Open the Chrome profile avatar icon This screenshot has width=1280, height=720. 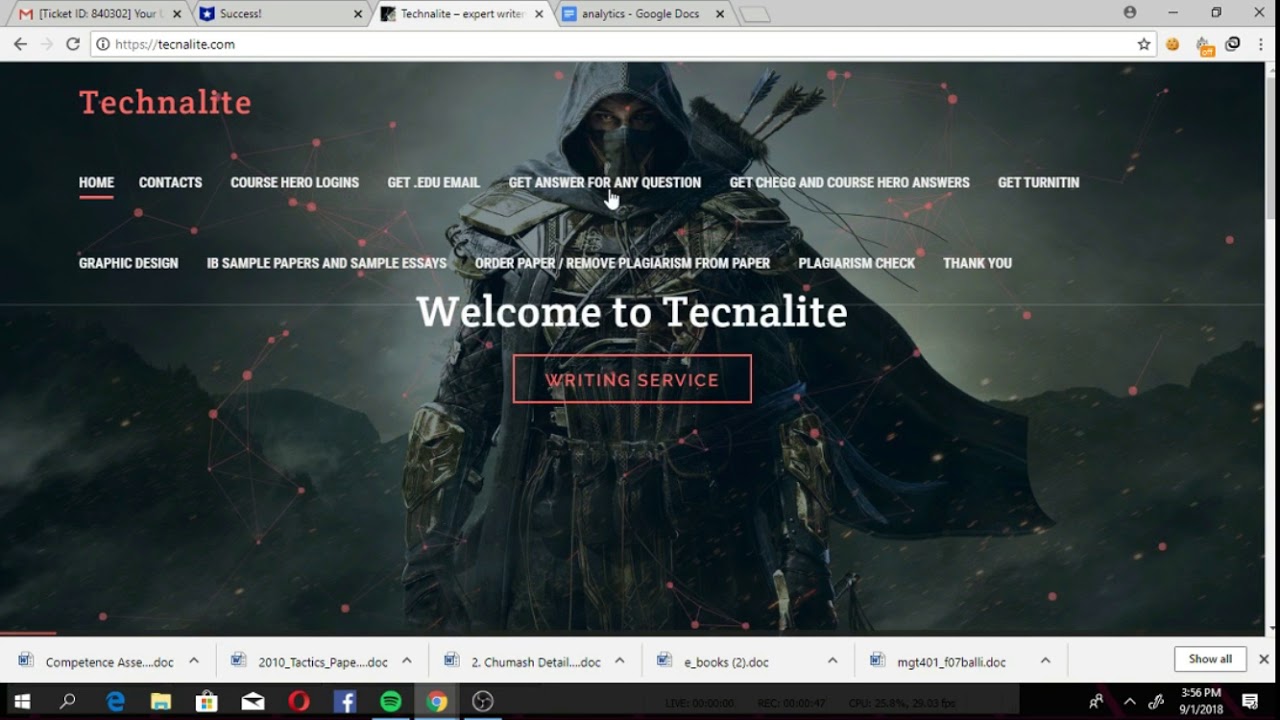click(1130, 12)
